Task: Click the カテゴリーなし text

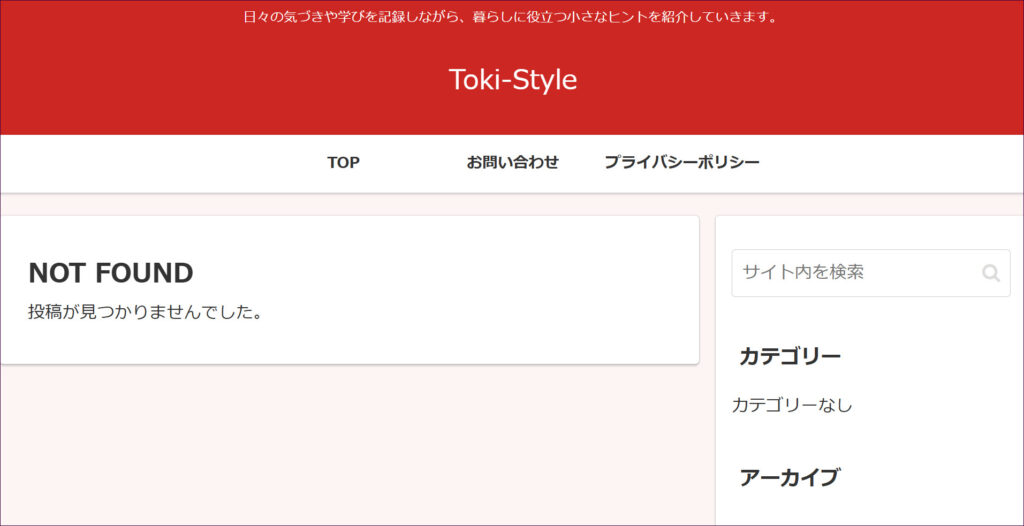Action: pos(792,405)
